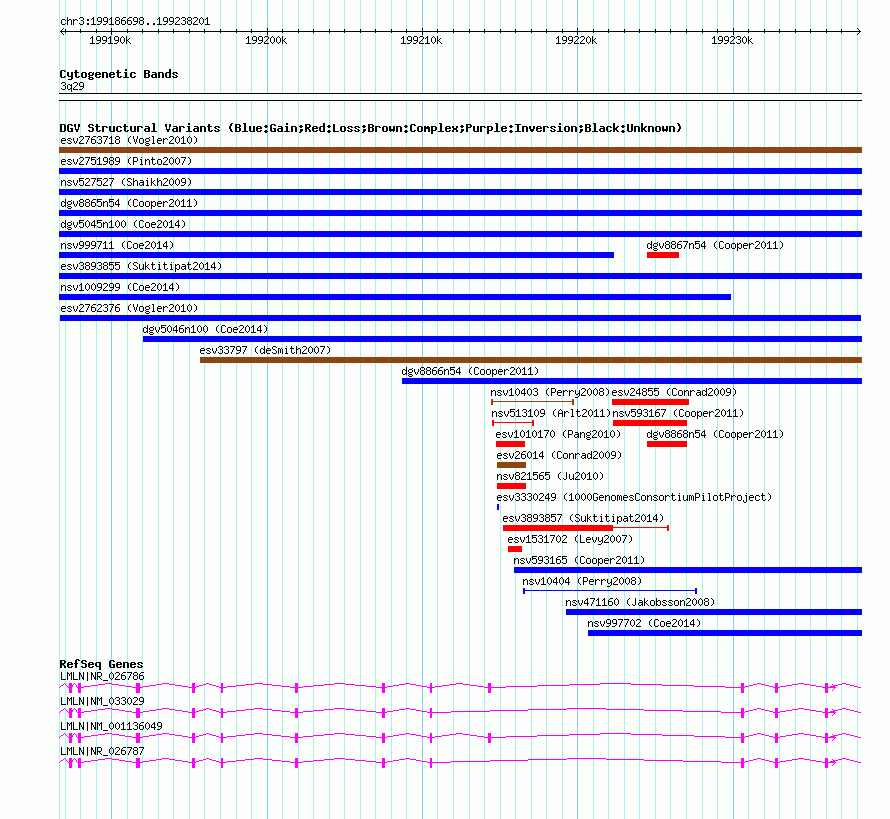Click nsv821565 (Ju2010) label
This screenshot has width=890, height=819.
550,476
